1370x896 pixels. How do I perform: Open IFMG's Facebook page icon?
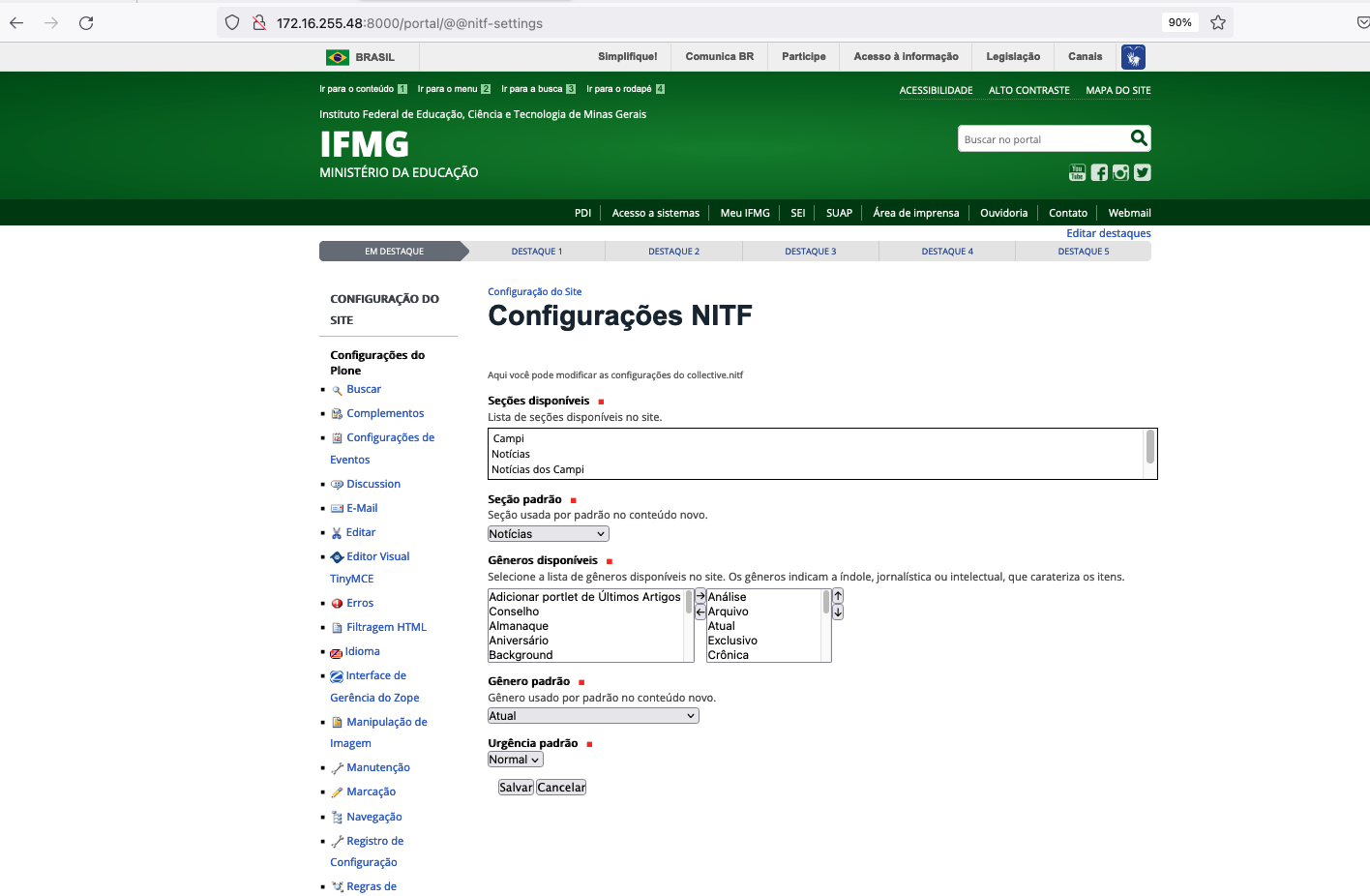(x=1098, y=172)
